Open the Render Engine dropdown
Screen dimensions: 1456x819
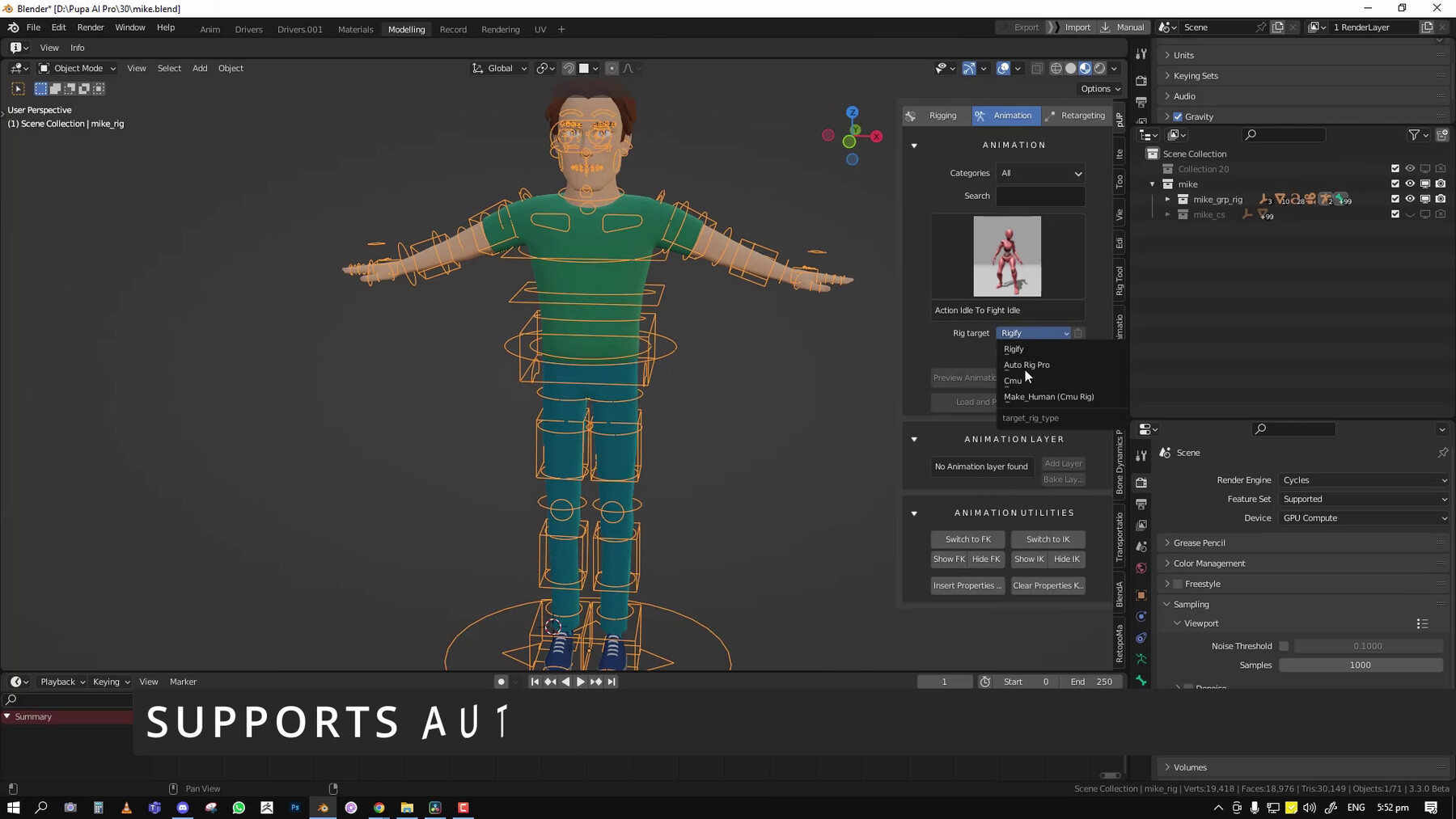click(x=1365, y=480)
